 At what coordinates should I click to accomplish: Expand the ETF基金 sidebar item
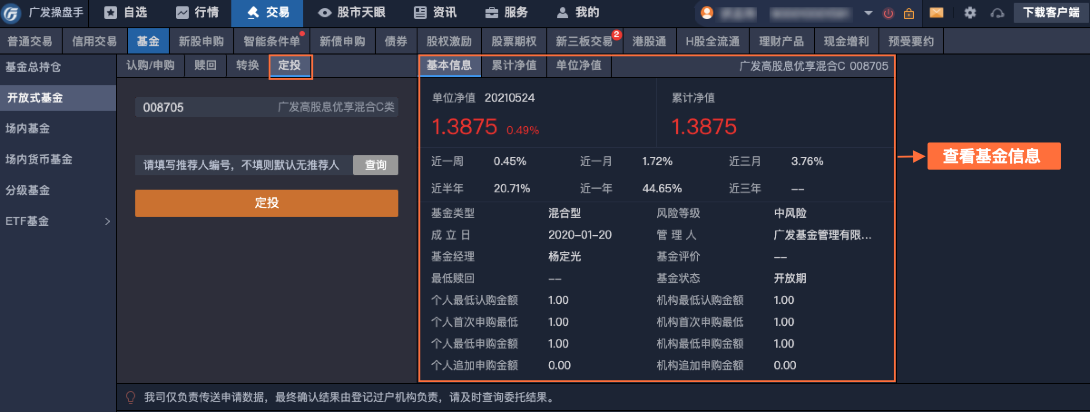[58, 220]
